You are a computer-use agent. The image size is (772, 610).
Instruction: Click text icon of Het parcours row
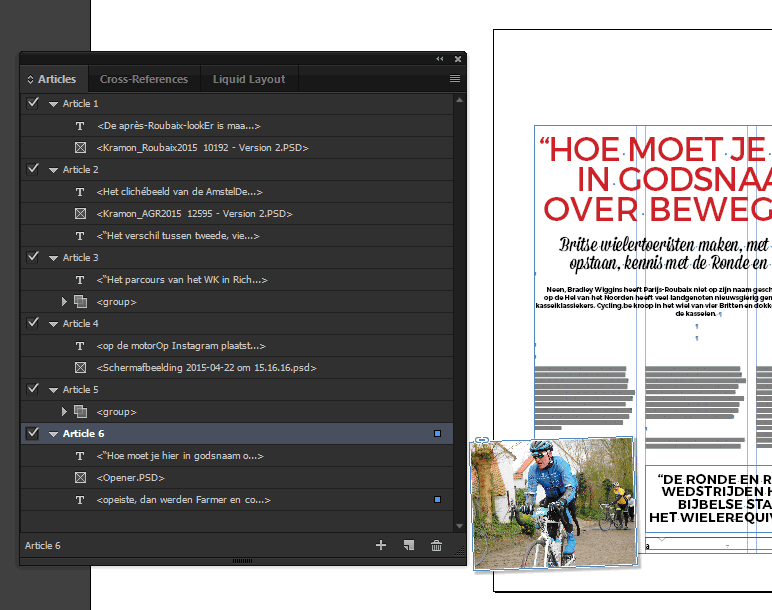click(x=80, y=280)
